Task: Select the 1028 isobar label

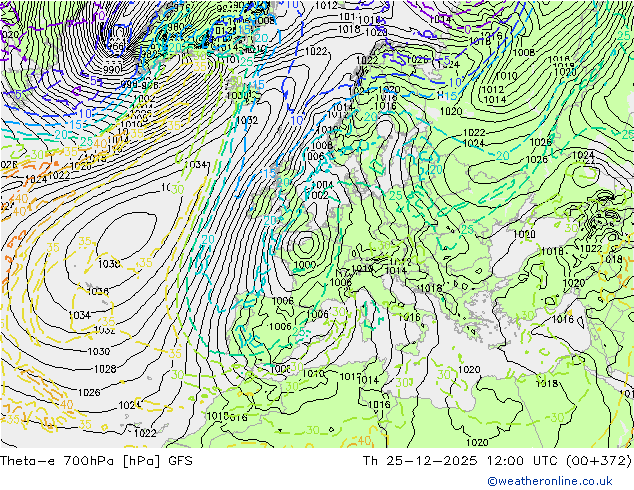Action: click(105, 369)
